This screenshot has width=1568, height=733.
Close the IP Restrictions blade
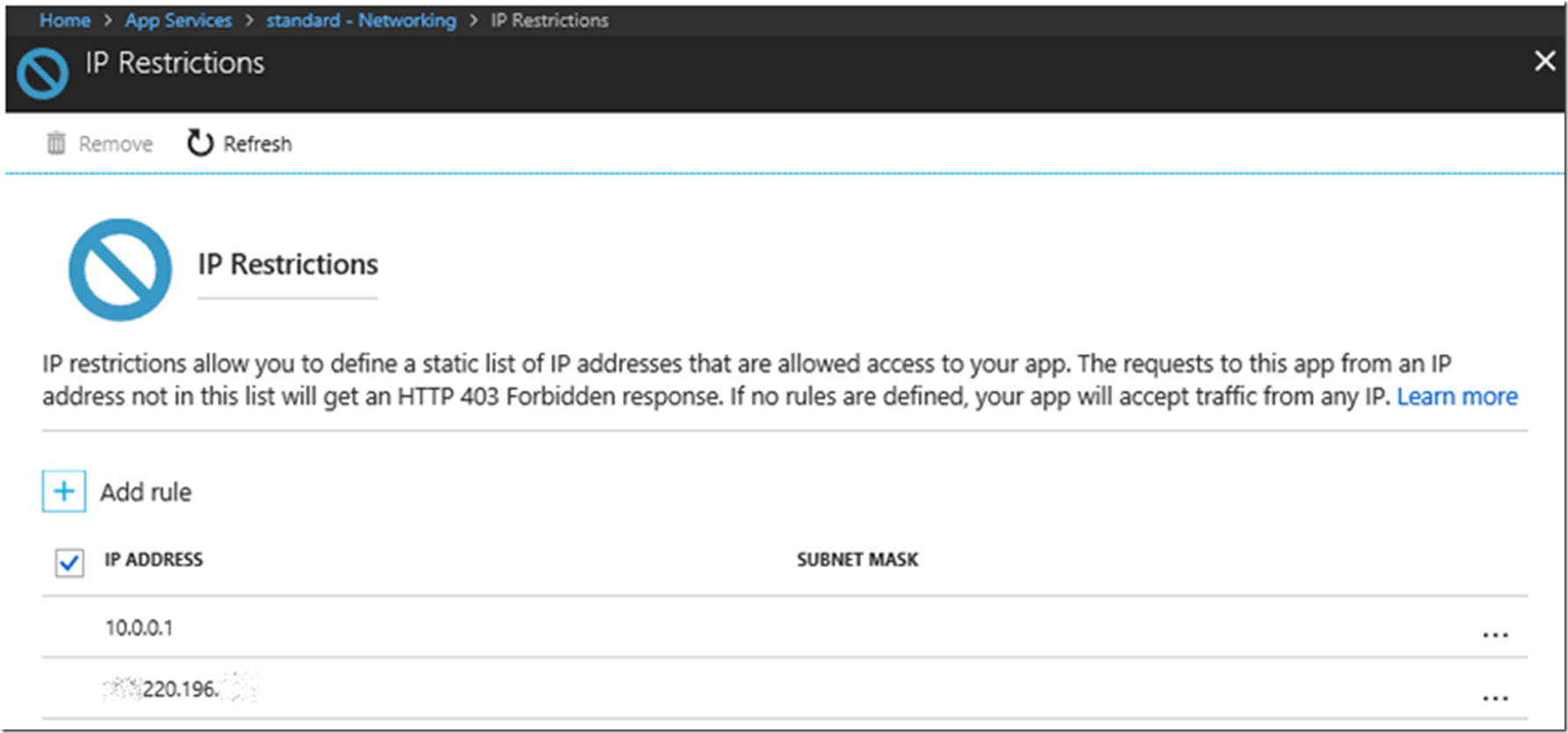pos(1544,61)
